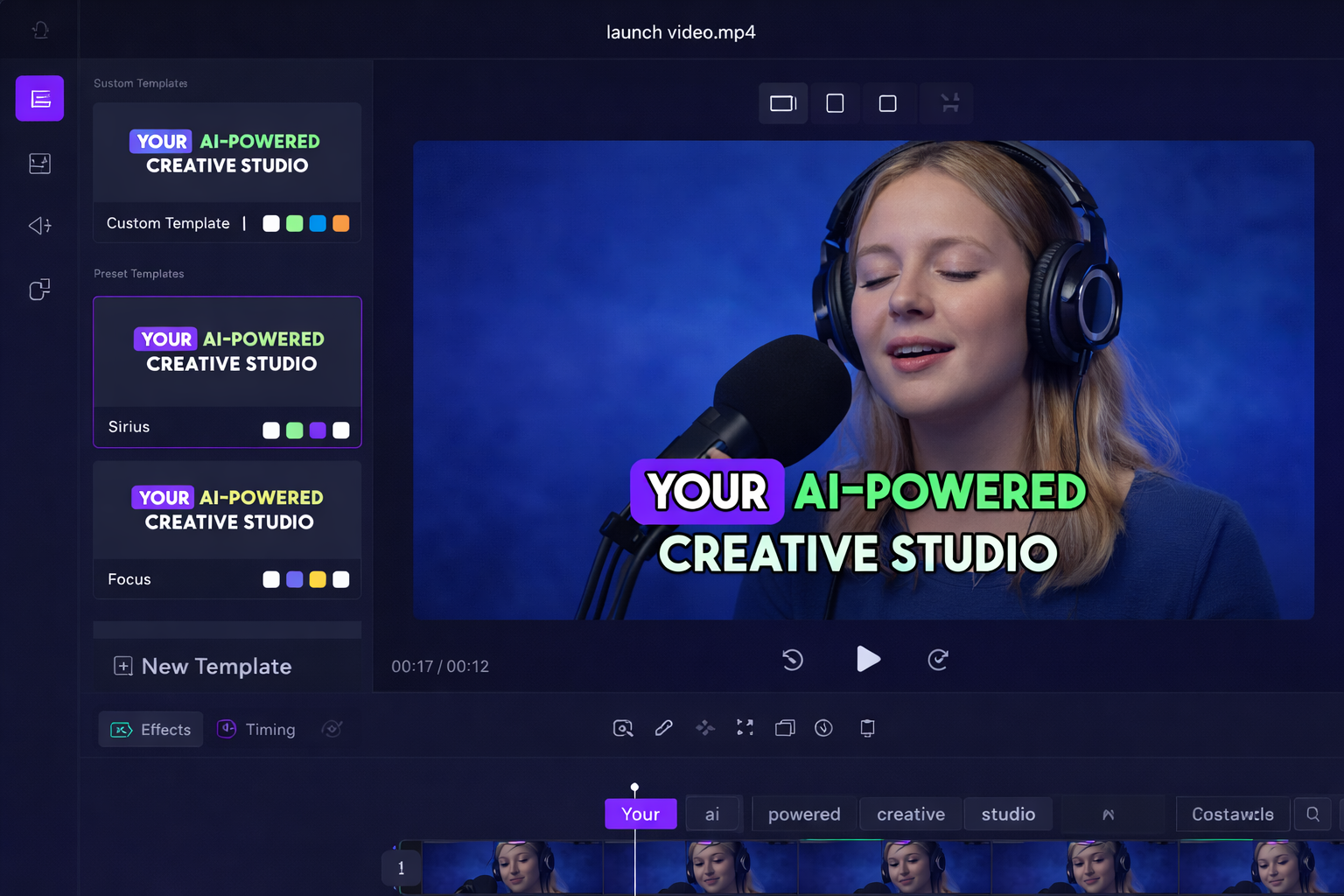Select the widescreen aspect ratio button
This screenshot has width=1344, height=896.
click(x=782, y=103)
